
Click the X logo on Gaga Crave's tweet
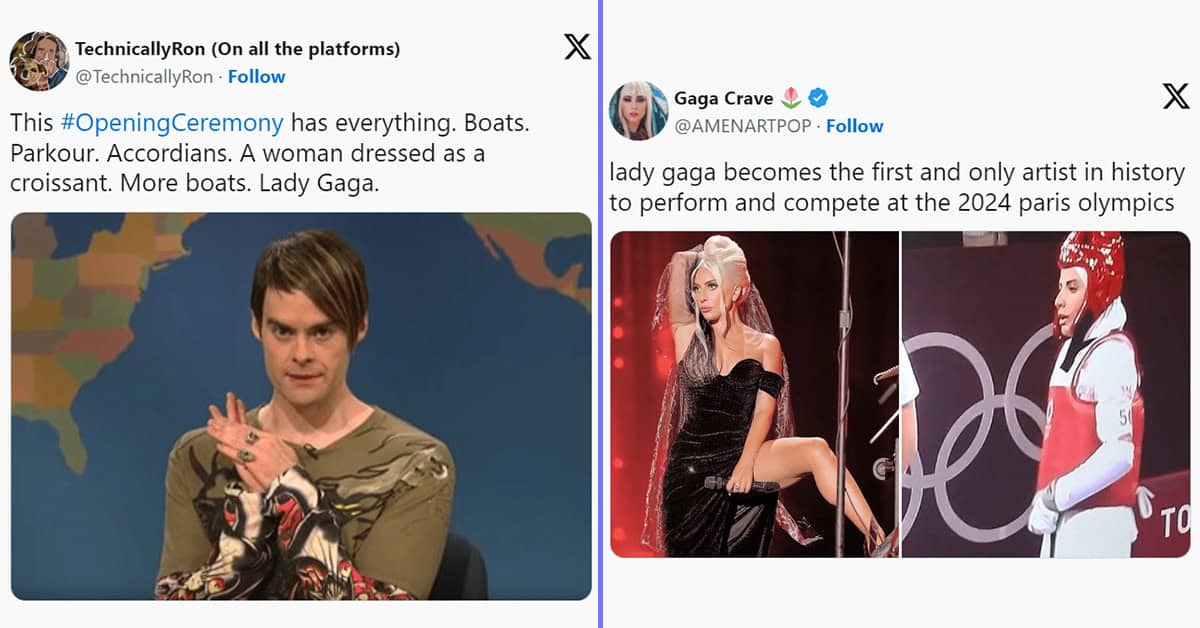1176,97
